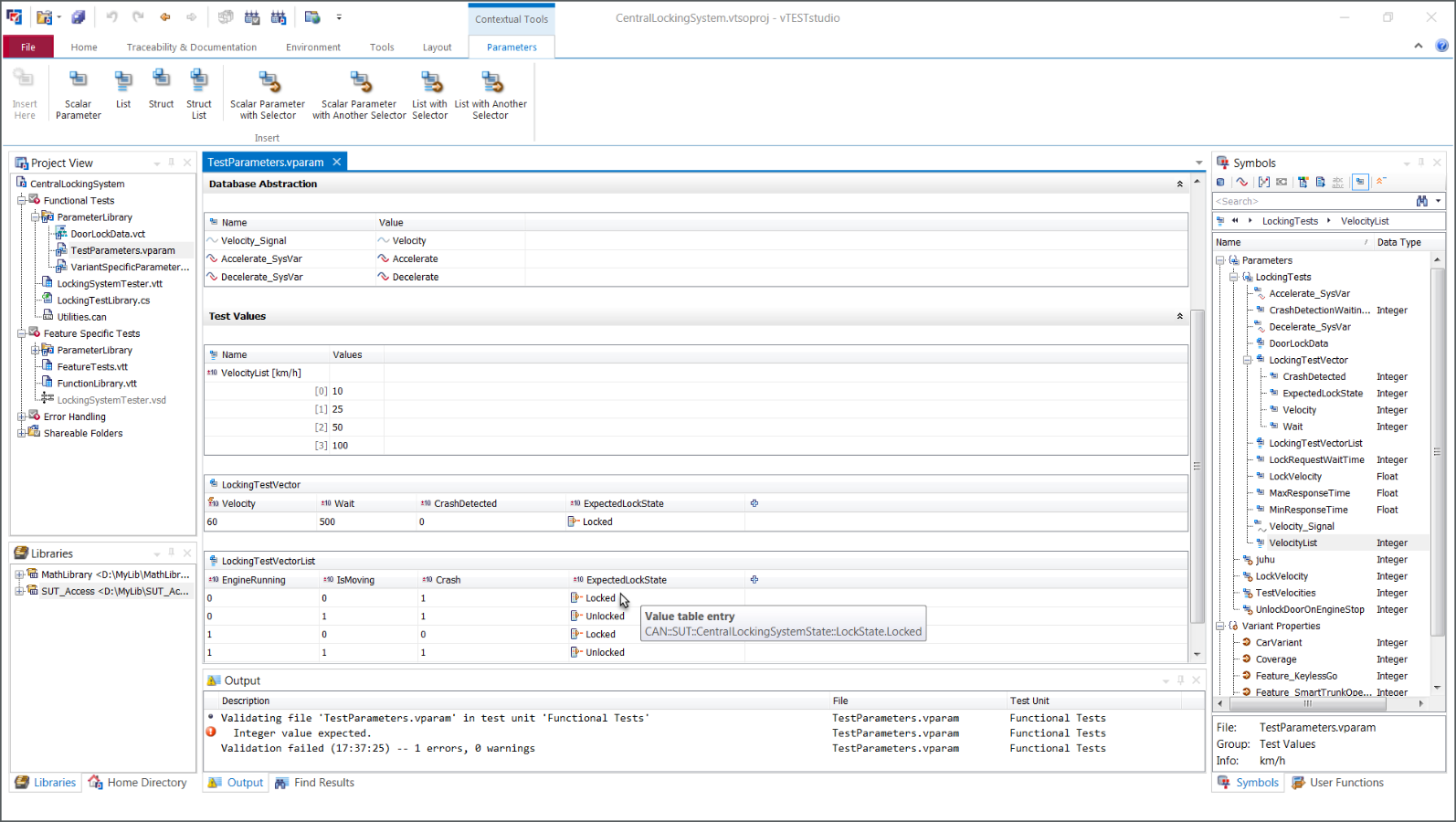Click the Name column header in Symbols
Screen dimensions: 1456x822
point(1292,242)
